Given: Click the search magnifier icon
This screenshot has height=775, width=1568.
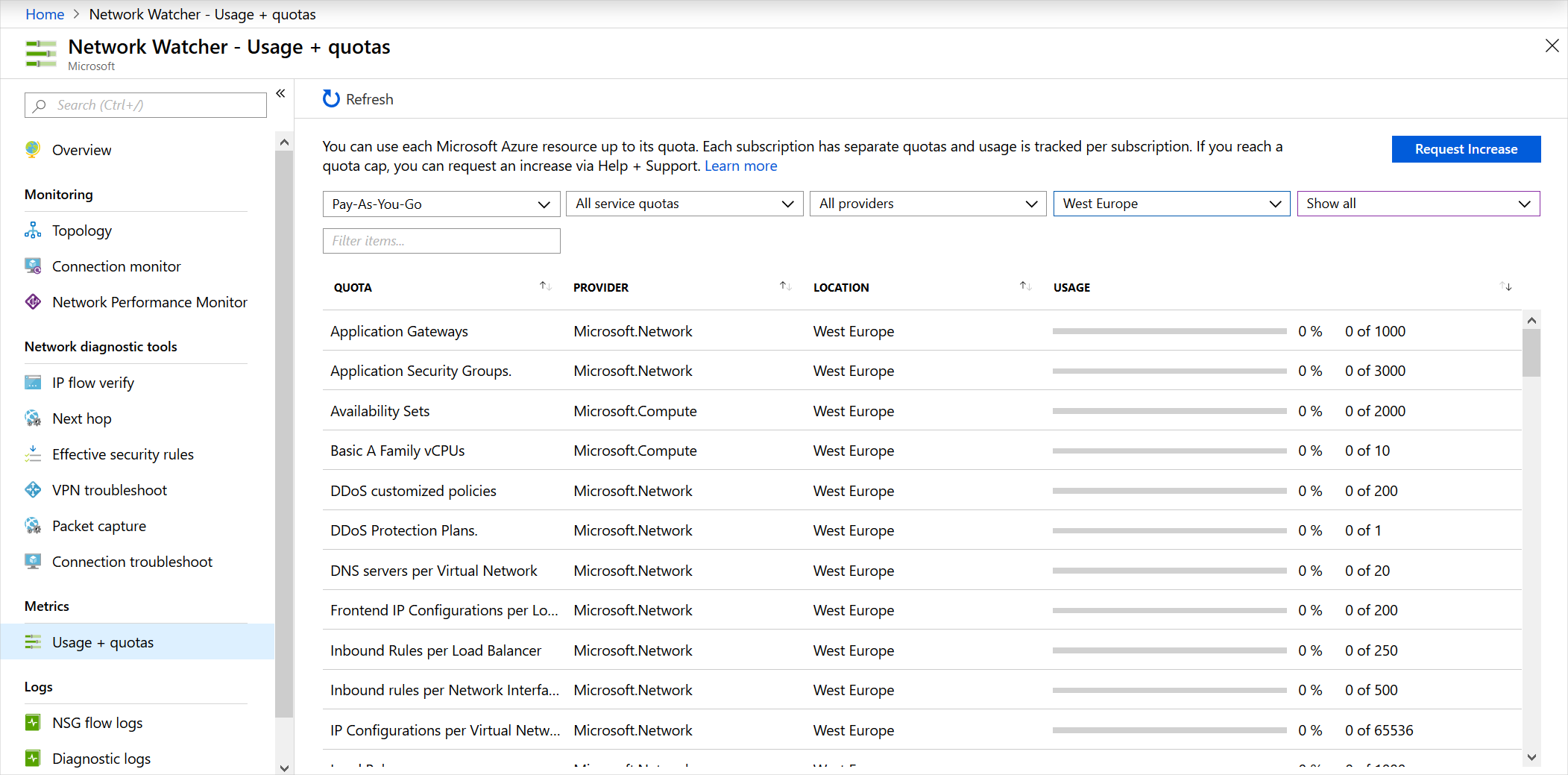Looking at the screenshot, I should pyautogui.click(x=40, y=105).
